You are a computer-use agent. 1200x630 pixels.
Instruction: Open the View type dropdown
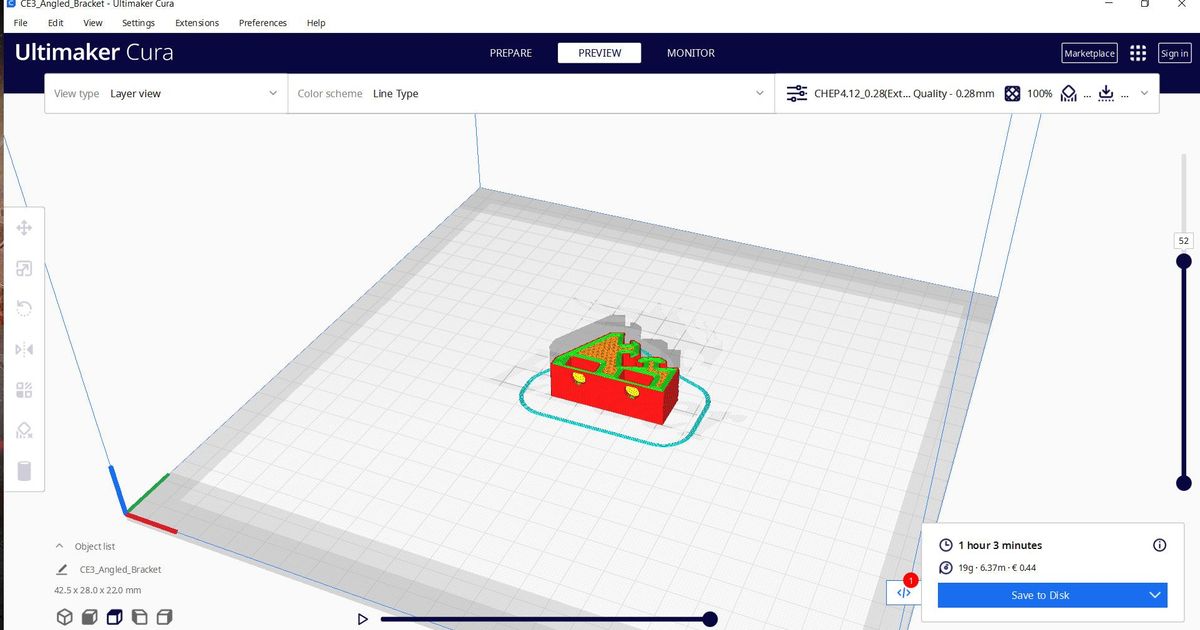(x=166, y=93)
